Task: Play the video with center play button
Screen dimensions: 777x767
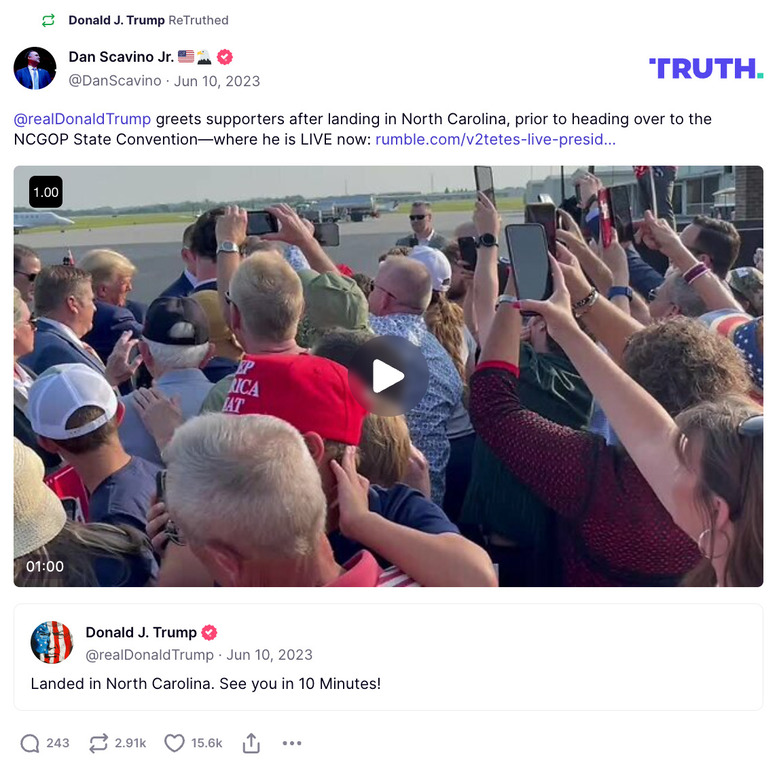Action: (x=388, y=376)
